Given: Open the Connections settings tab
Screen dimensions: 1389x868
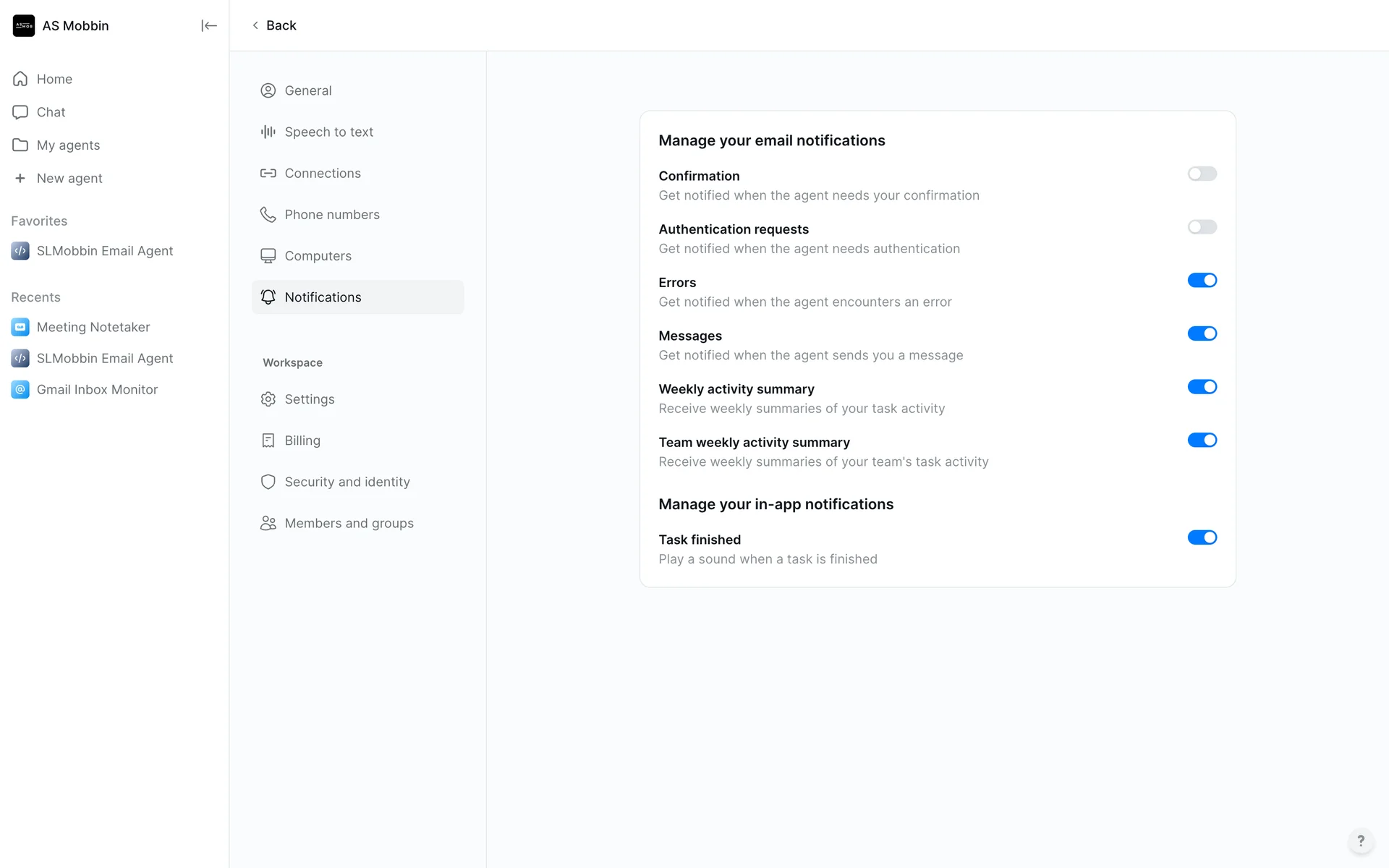Looking at the screenshot, I should pyautogui.click(x=322, y=174).
